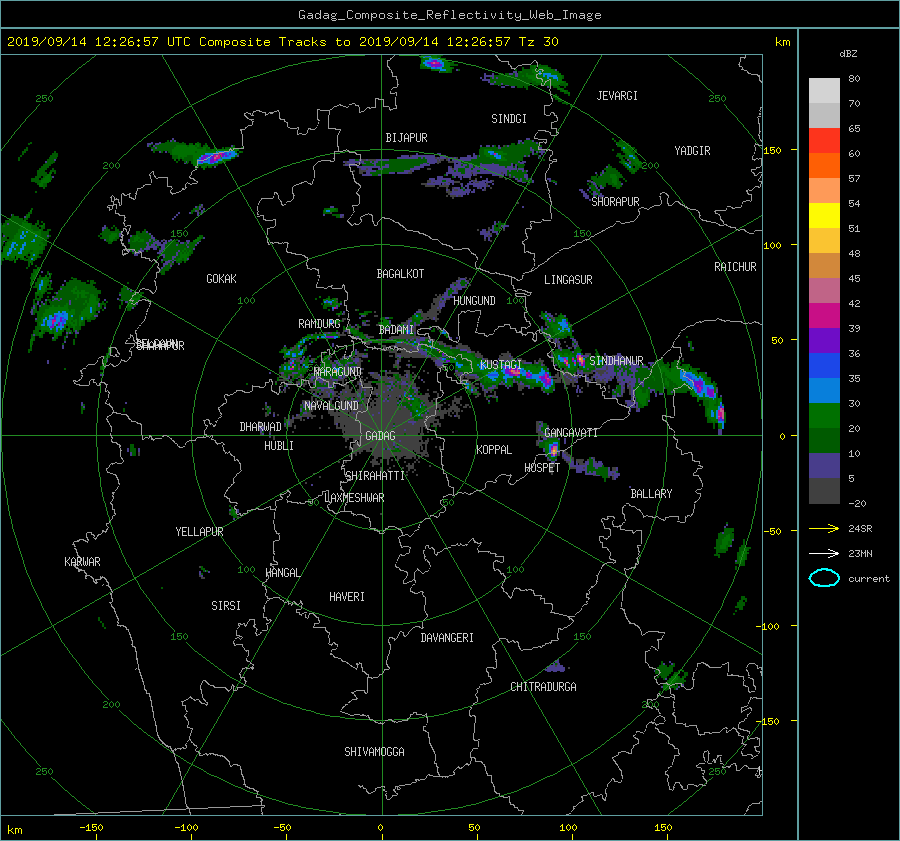This screenshot has width=900, height=841.
Task: Click the SHIVAMOGGA city label
Action: click(x=374, y=751)
